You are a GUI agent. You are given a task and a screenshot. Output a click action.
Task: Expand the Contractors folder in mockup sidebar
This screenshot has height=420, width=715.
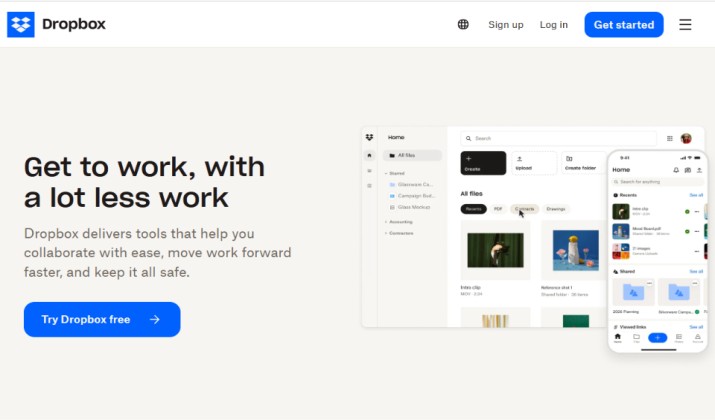pyautogui.click(x=399, y=233)
